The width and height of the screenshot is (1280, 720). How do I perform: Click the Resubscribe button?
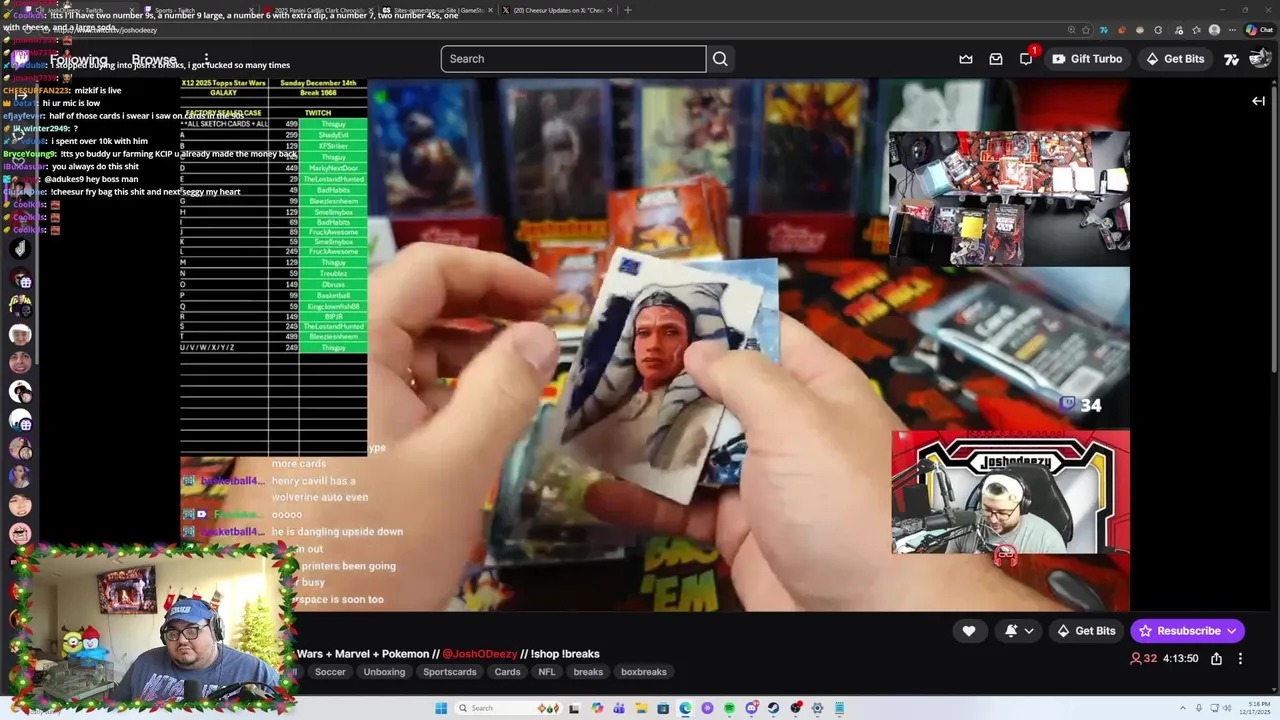point(1187,631)
